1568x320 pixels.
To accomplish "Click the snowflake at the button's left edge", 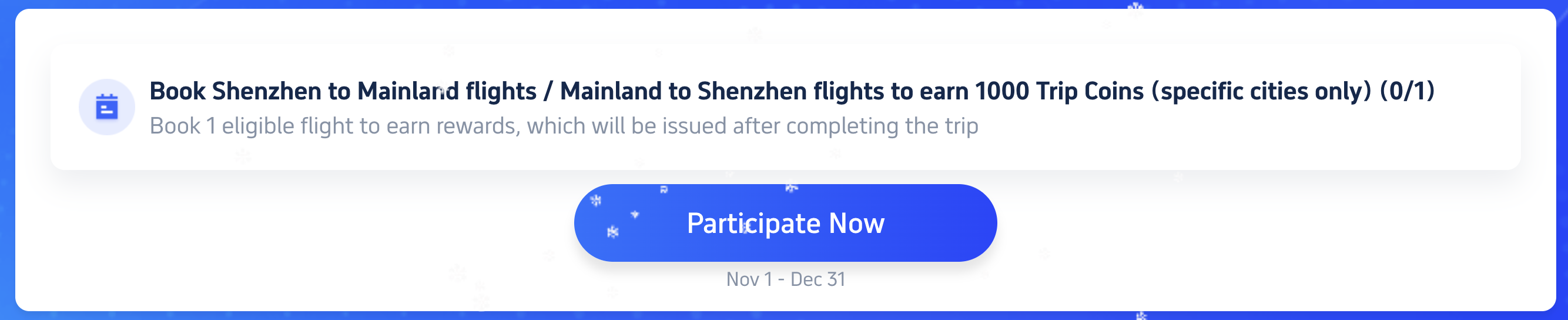I will point(596,200).
